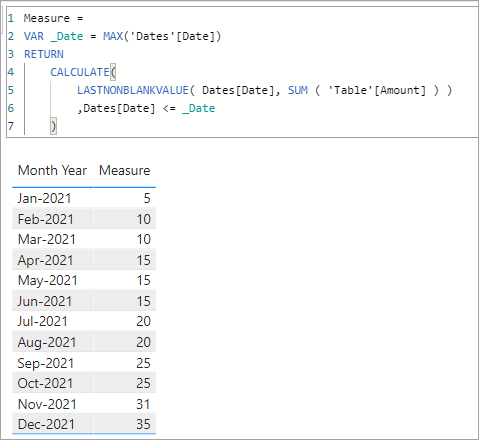Click the VAR keyword on line 2
The width and height of the screenshot is (479, 440).
coord(34,36)
